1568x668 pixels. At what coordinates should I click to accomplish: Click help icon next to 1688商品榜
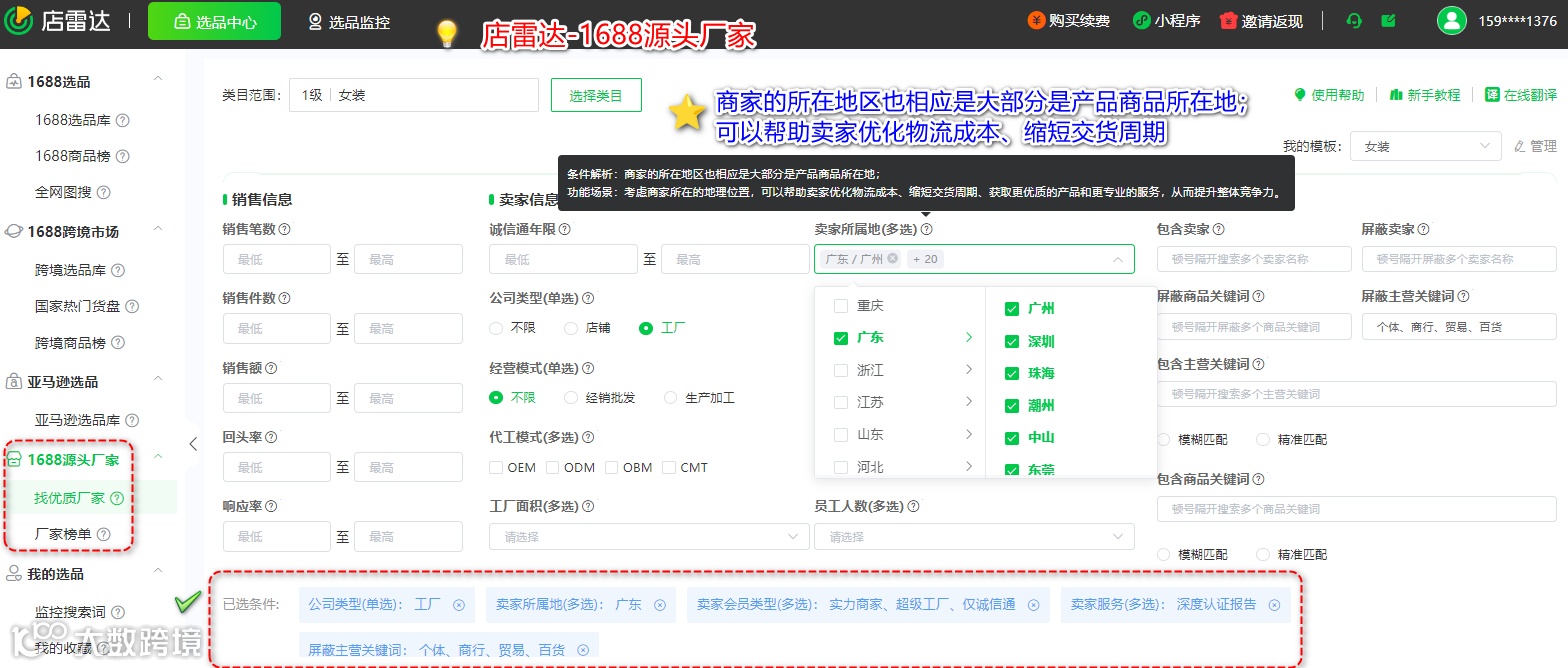pyautogui.click(x=123, y=156)
